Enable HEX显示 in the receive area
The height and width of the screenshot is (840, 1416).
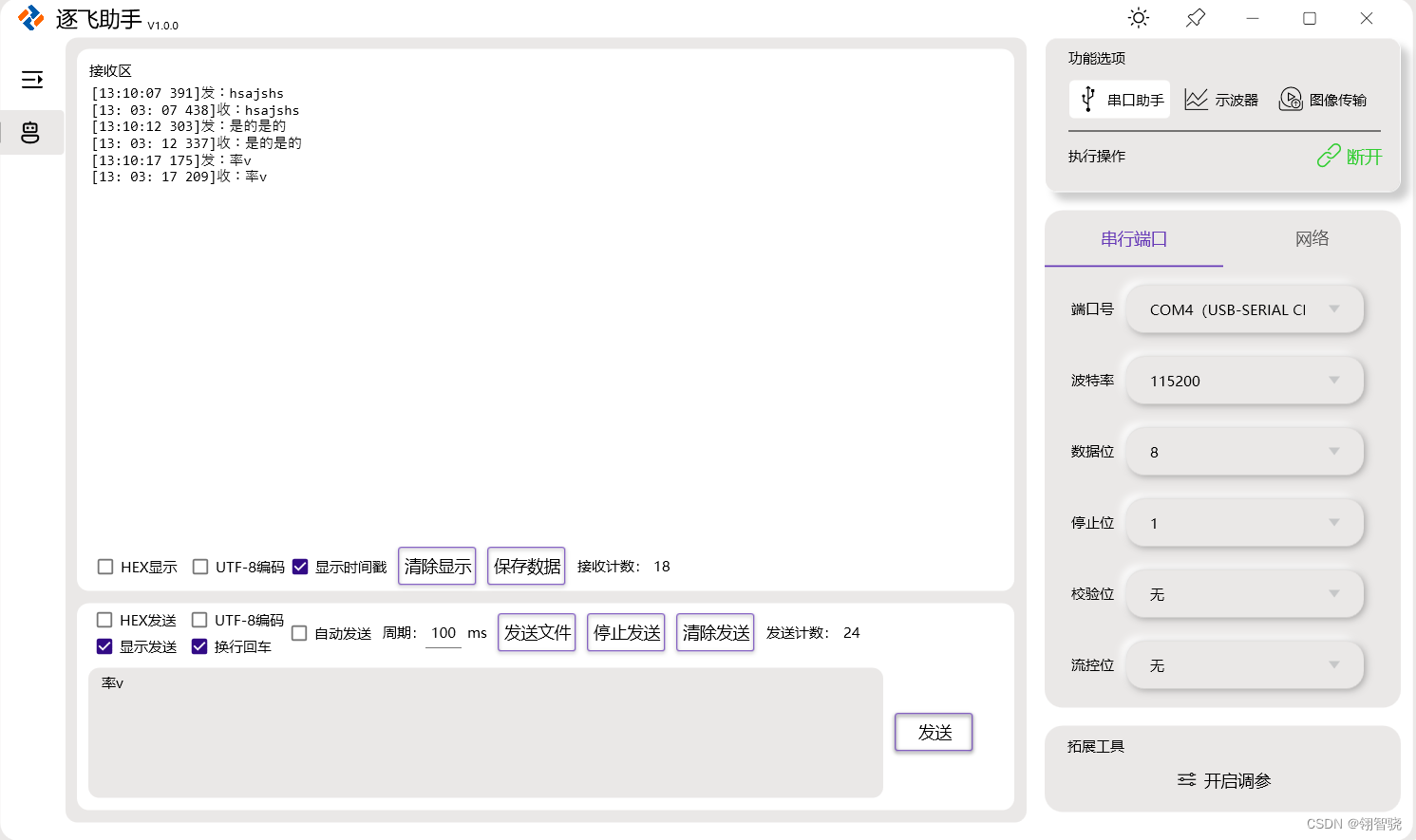click(104, 567)
